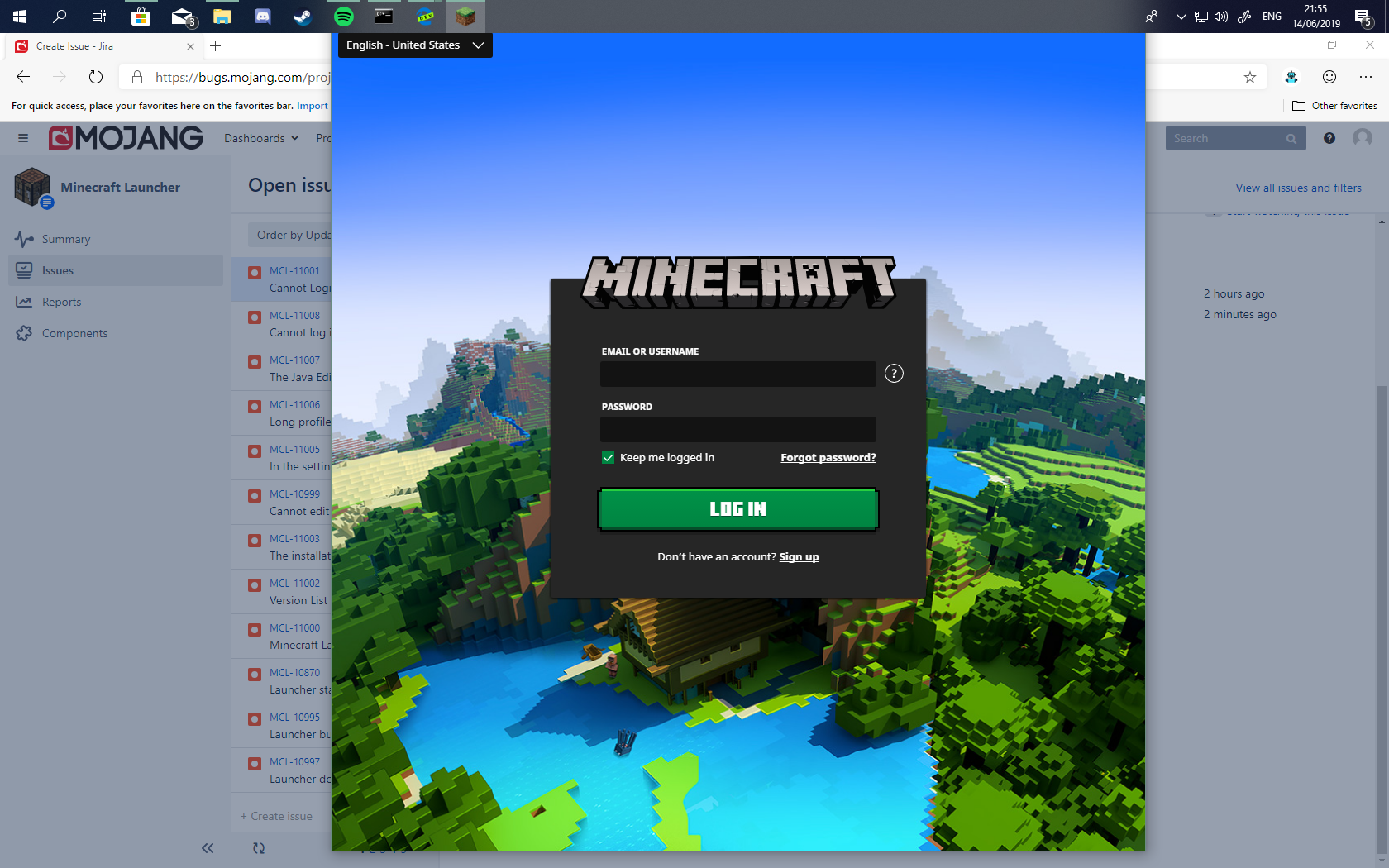
Task: Switch to Steam in the taskbar
Action: tap(303, 17)
